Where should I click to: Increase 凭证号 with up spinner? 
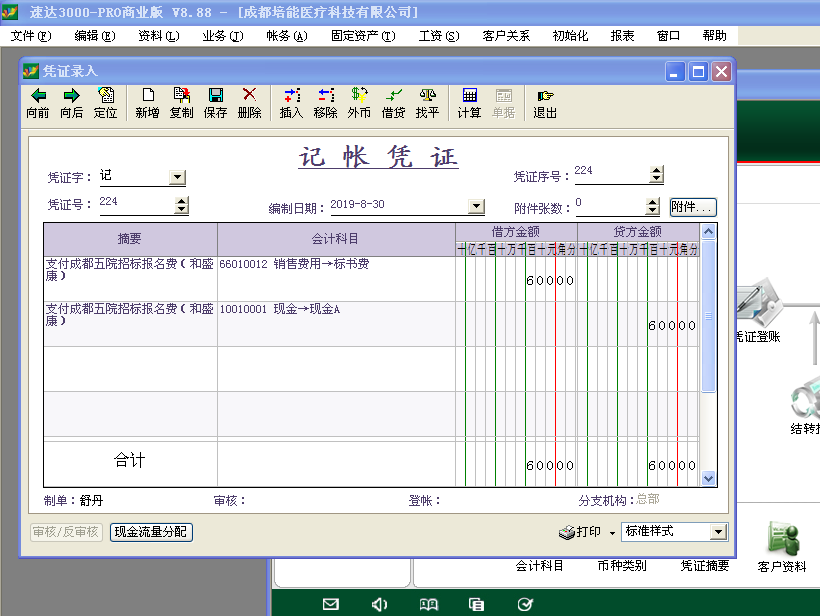181,201
